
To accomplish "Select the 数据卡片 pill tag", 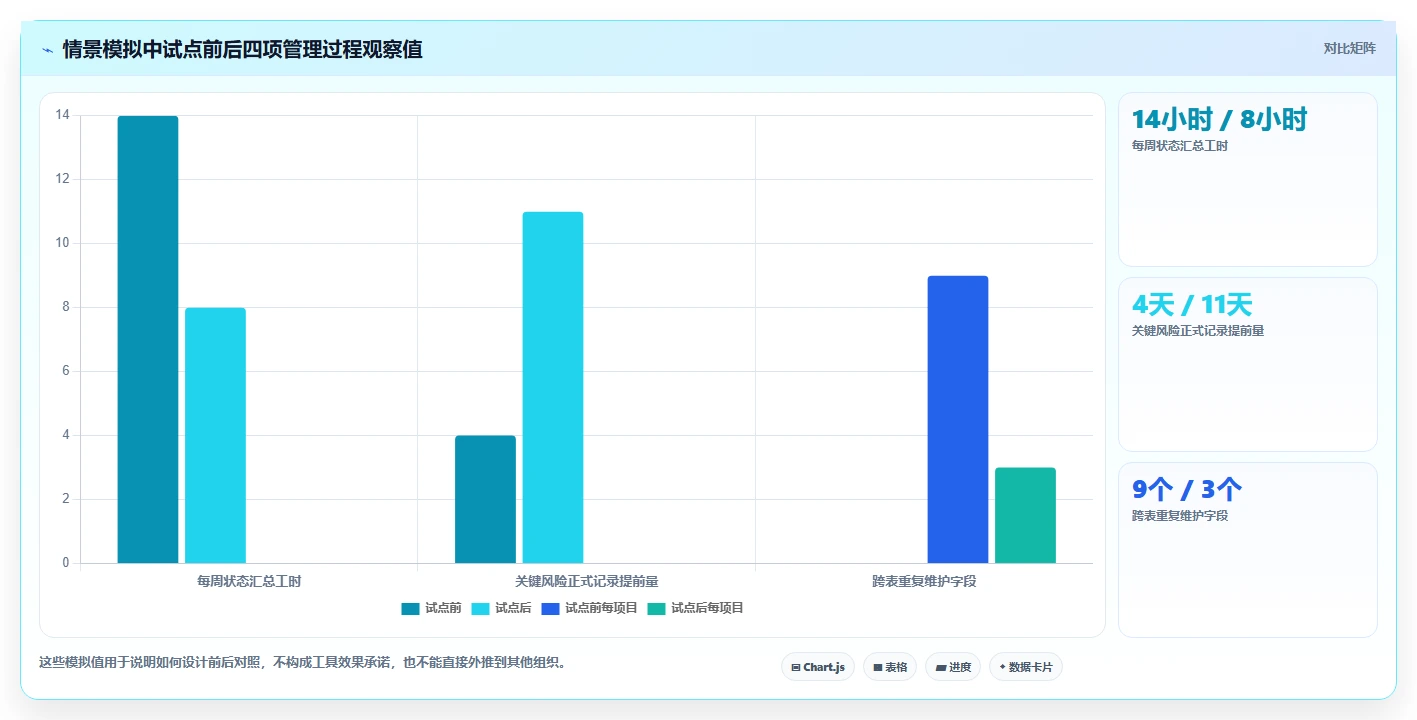I will click(1026, 667).
